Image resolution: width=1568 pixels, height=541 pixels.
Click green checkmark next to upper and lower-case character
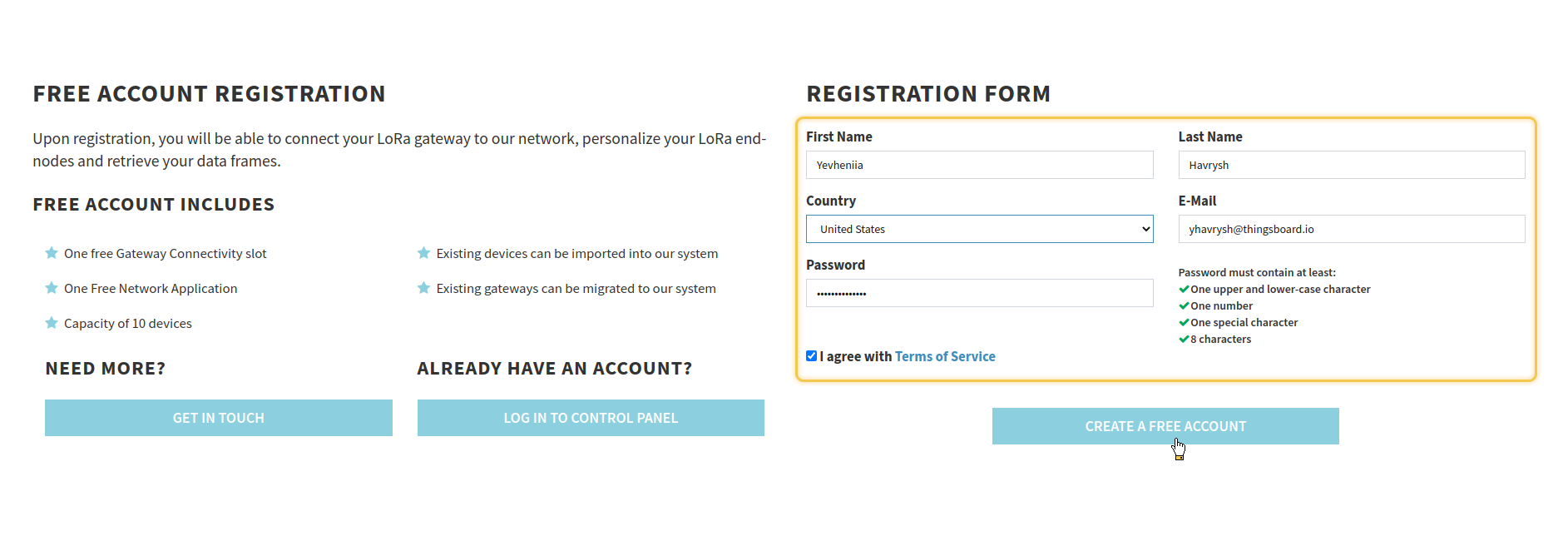[x=1184, y=290]
